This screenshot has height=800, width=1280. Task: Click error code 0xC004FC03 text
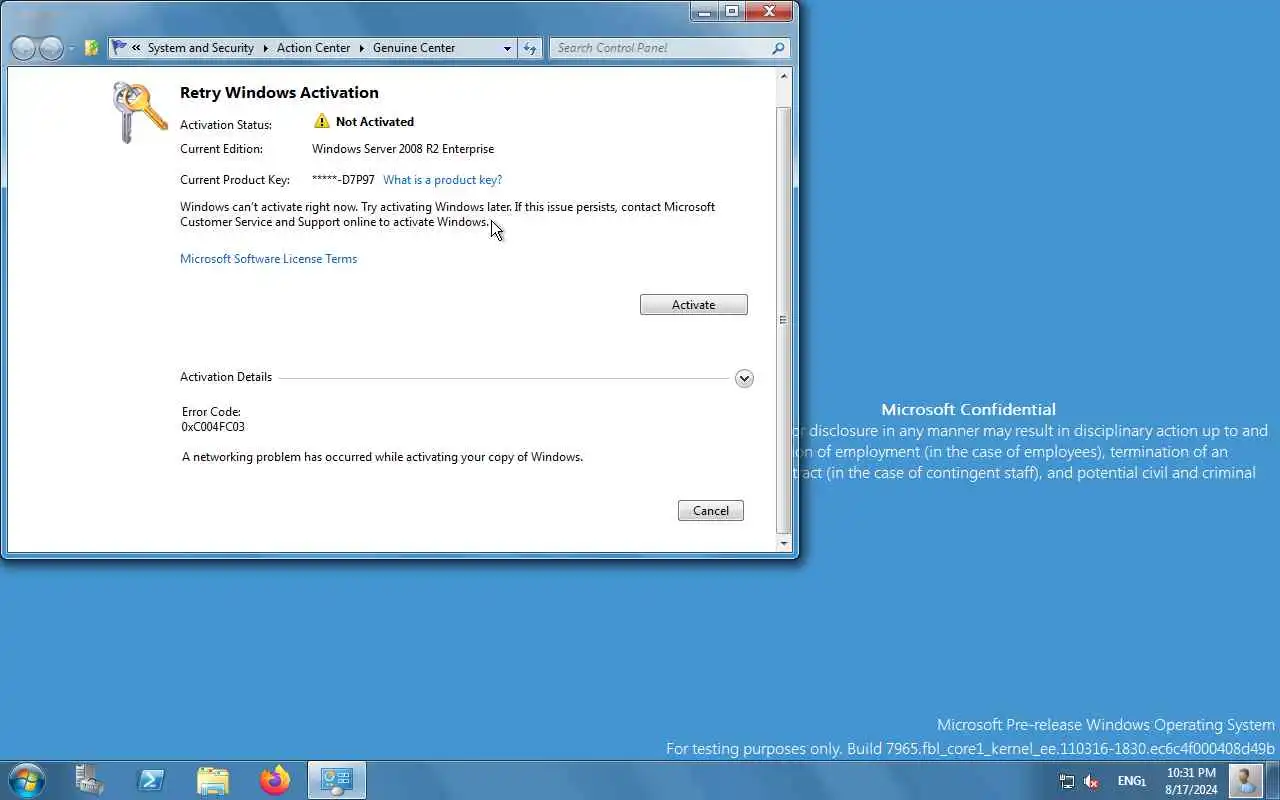pos(213,427)
